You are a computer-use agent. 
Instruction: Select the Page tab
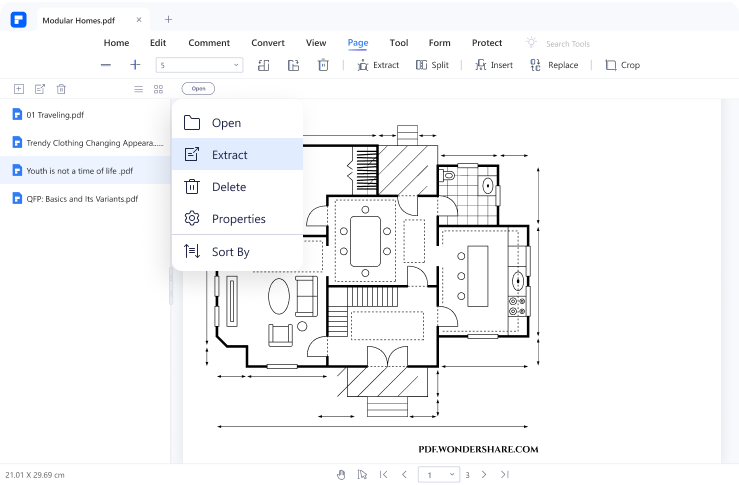tap(358, 43)
